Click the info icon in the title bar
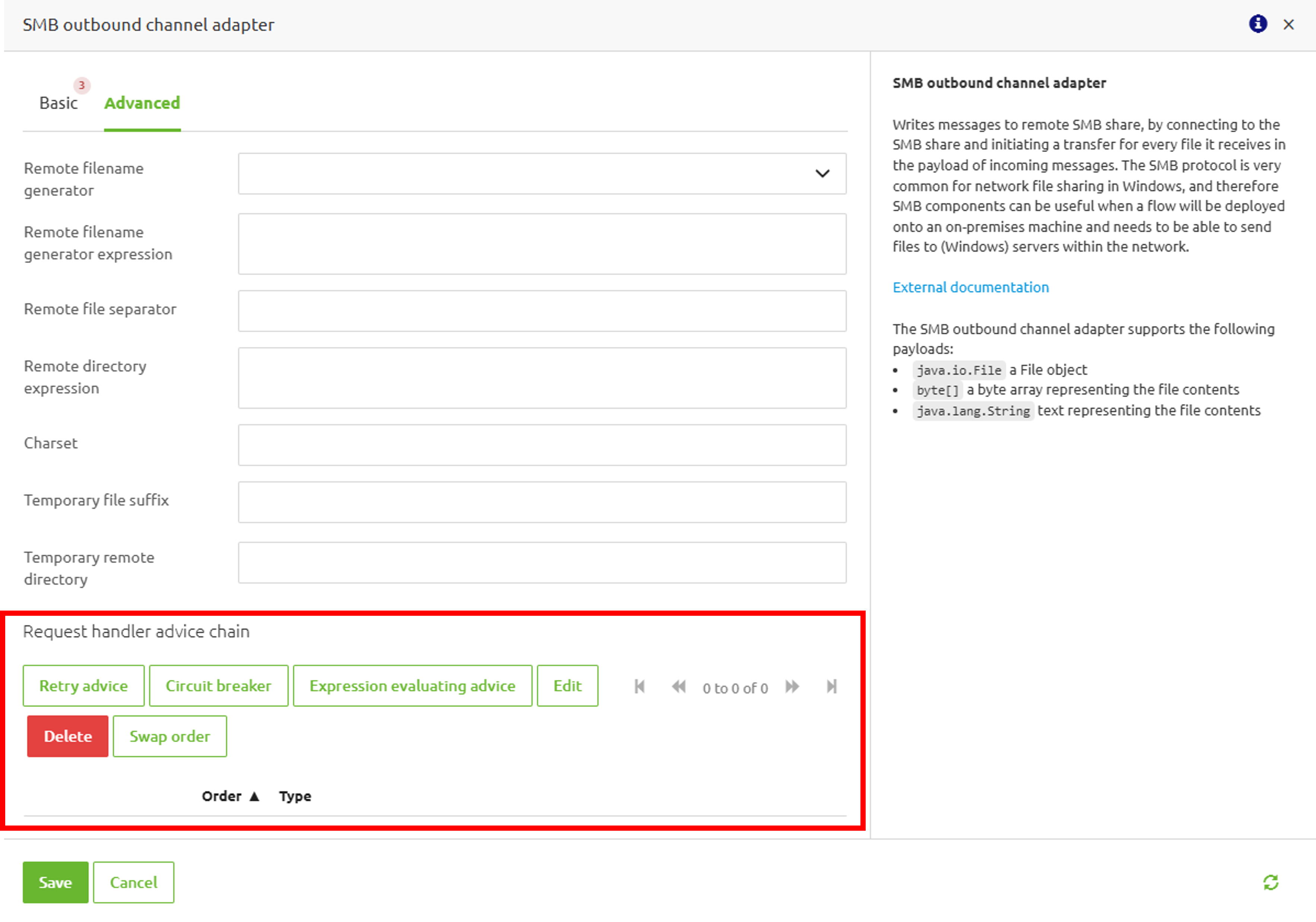Screen dimensions: 1316x922 (1257, 24)
